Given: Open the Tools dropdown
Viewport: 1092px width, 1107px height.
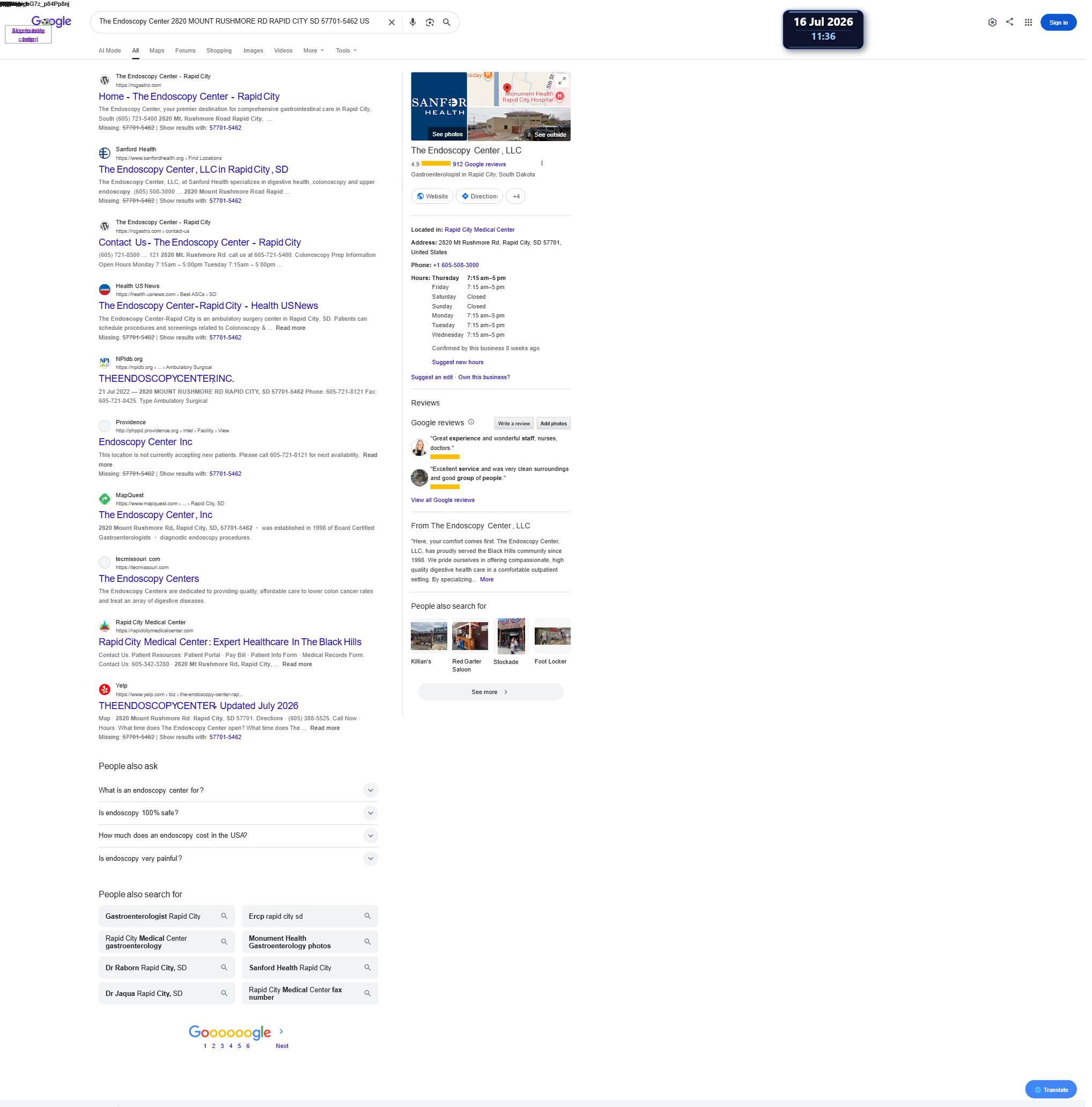Looking at the screenshot, I should coord(346,50).
